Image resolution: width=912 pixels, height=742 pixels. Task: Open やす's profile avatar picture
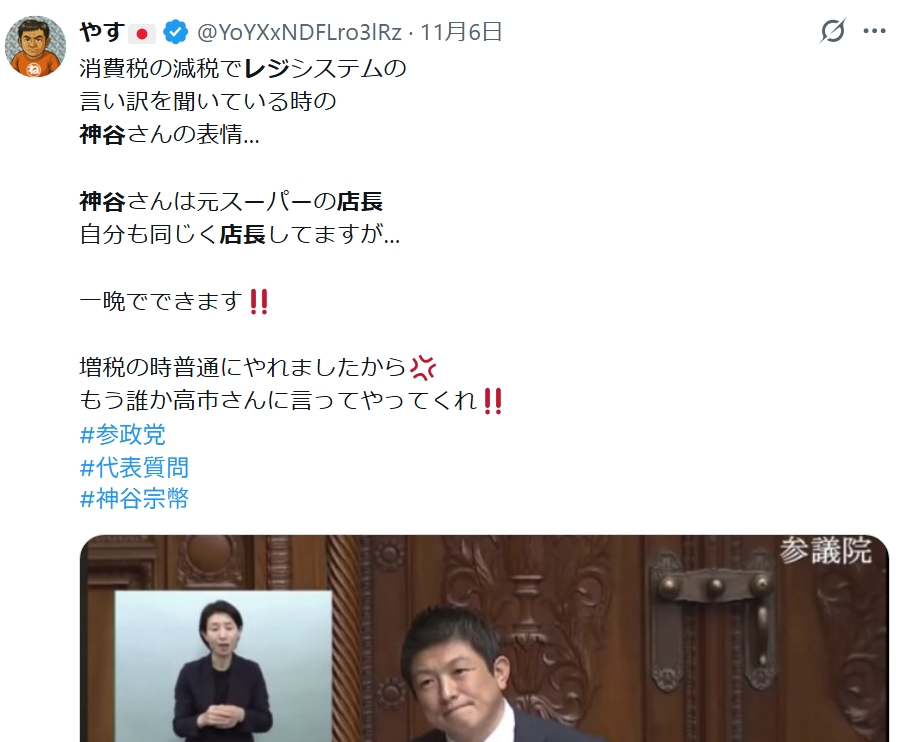(x=35, y=47)
